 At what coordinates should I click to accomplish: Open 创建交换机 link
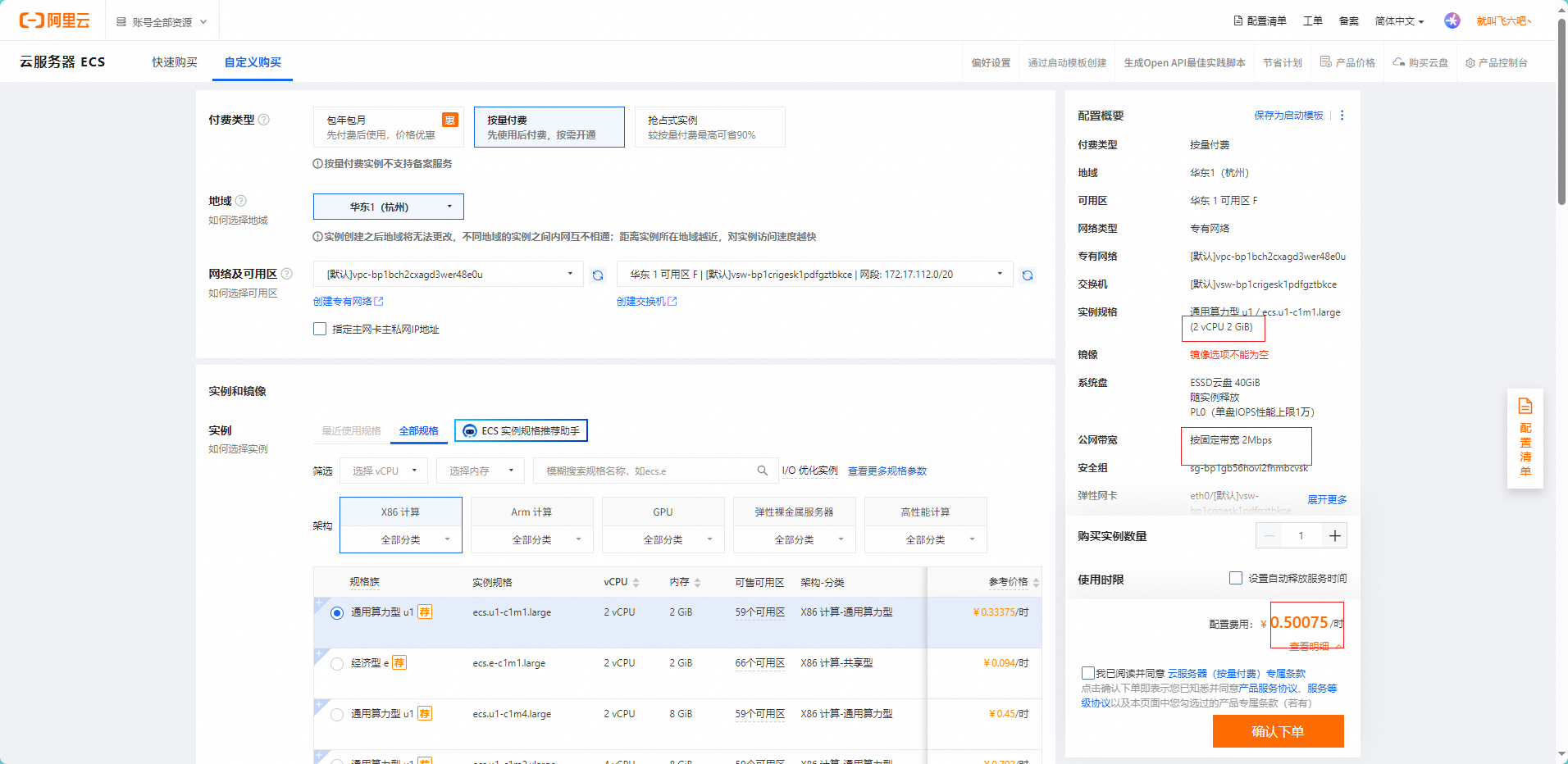click(647, 302)
